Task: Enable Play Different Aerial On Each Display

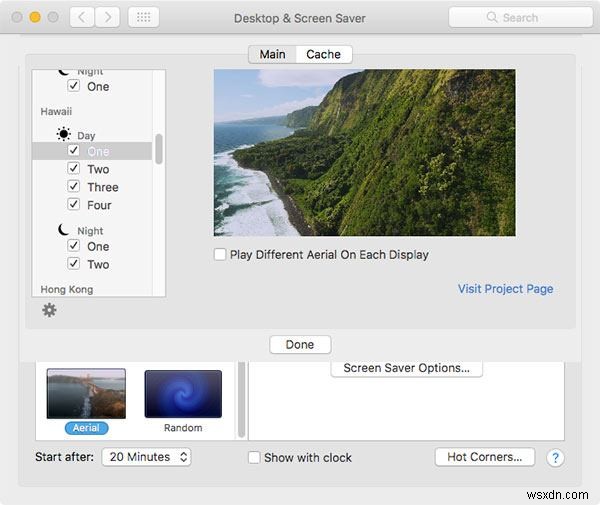Action: pos(220,254)
